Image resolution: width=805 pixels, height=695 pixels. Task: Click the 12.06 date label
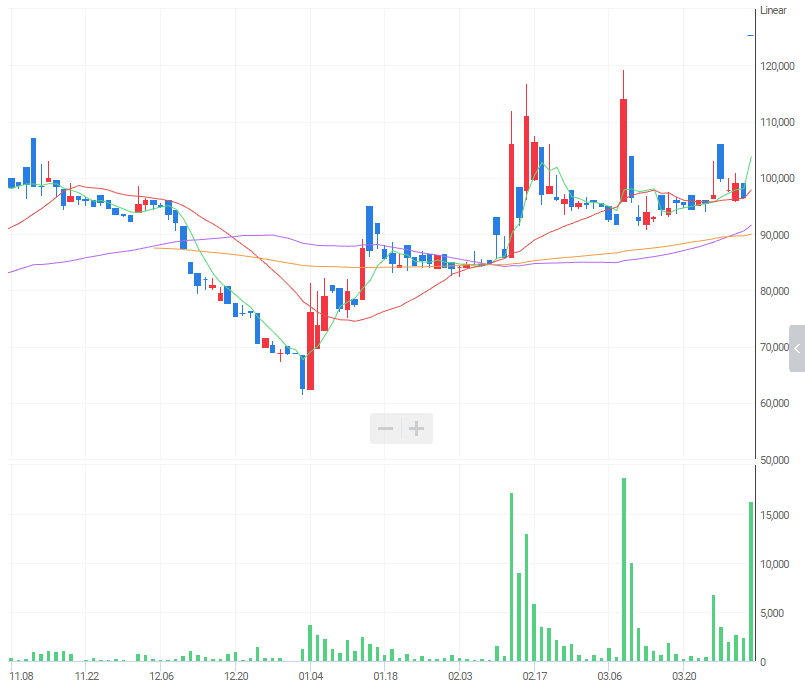click(161, 676)
